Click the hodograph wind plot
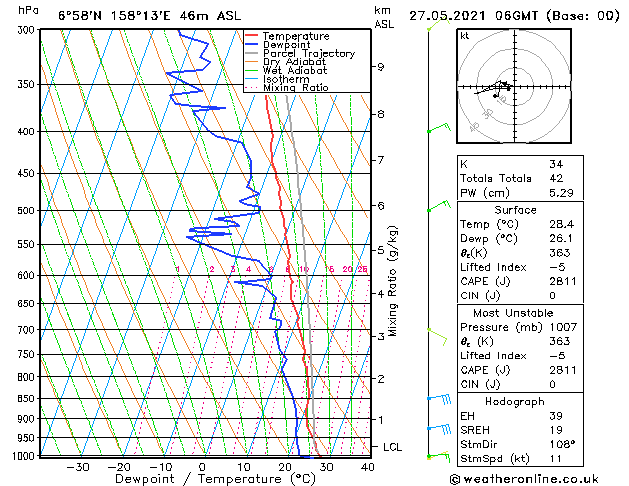 coord(514,86)
